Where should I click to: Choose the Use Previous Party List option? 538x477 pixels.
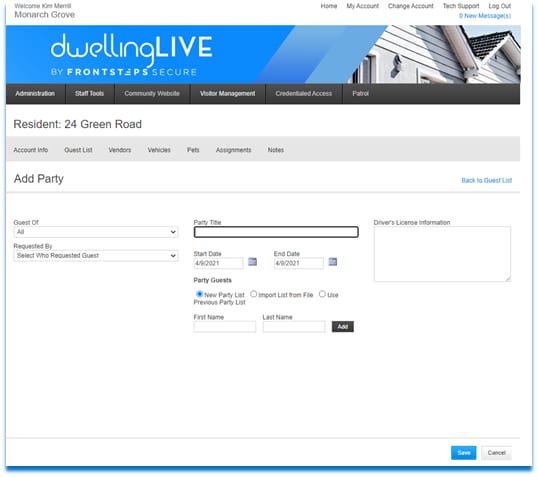click(x=322, y=294)
